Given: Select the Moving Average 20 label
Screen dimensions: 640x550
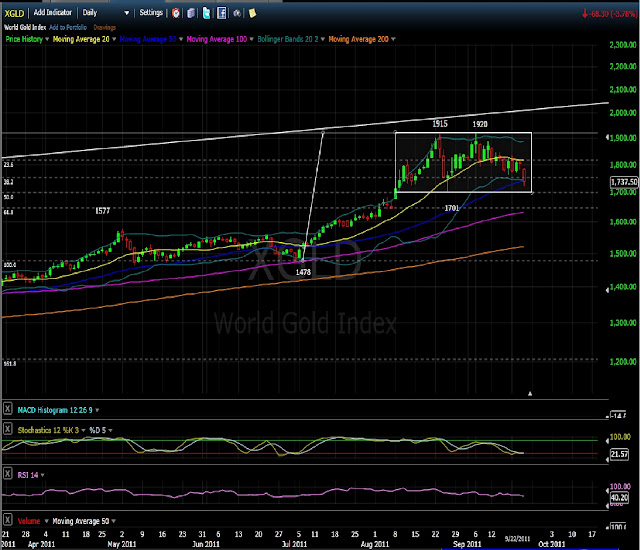Looking at the screenshot, I should click(x=81, y=39).
